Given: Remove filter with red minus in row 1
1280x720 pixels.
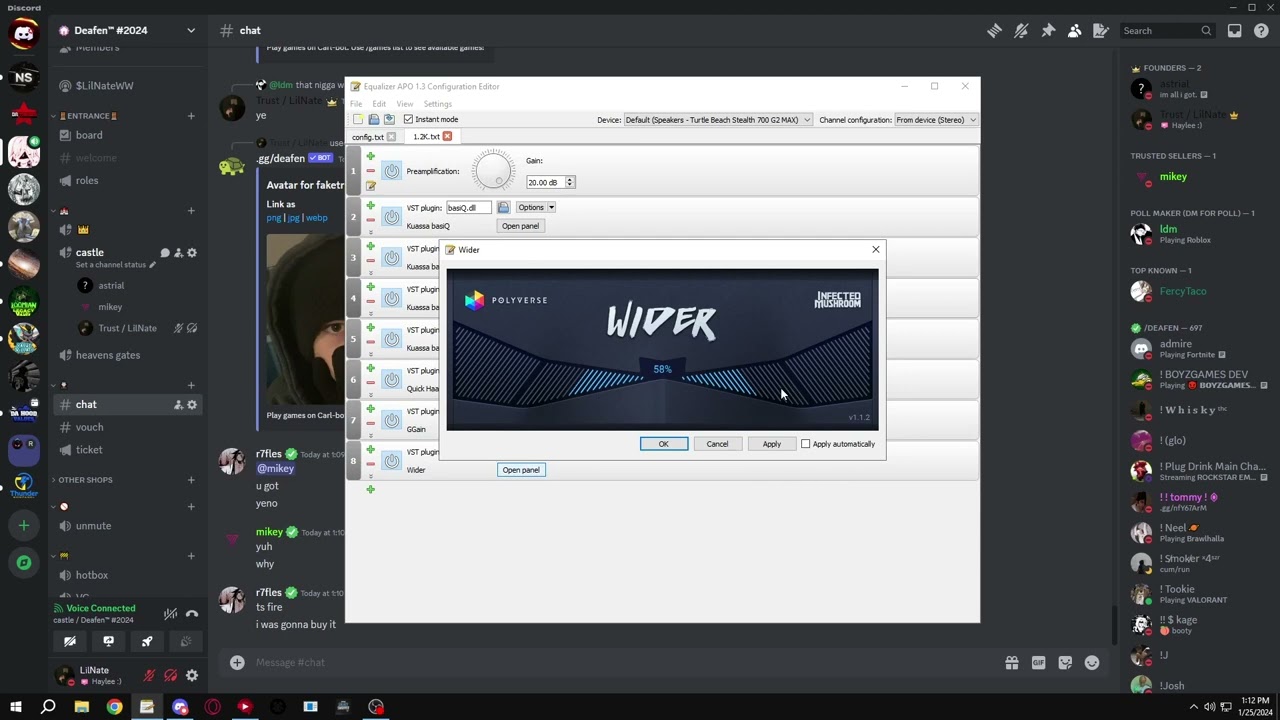Looking at the screenshot, I should click(x=370, y=171).
